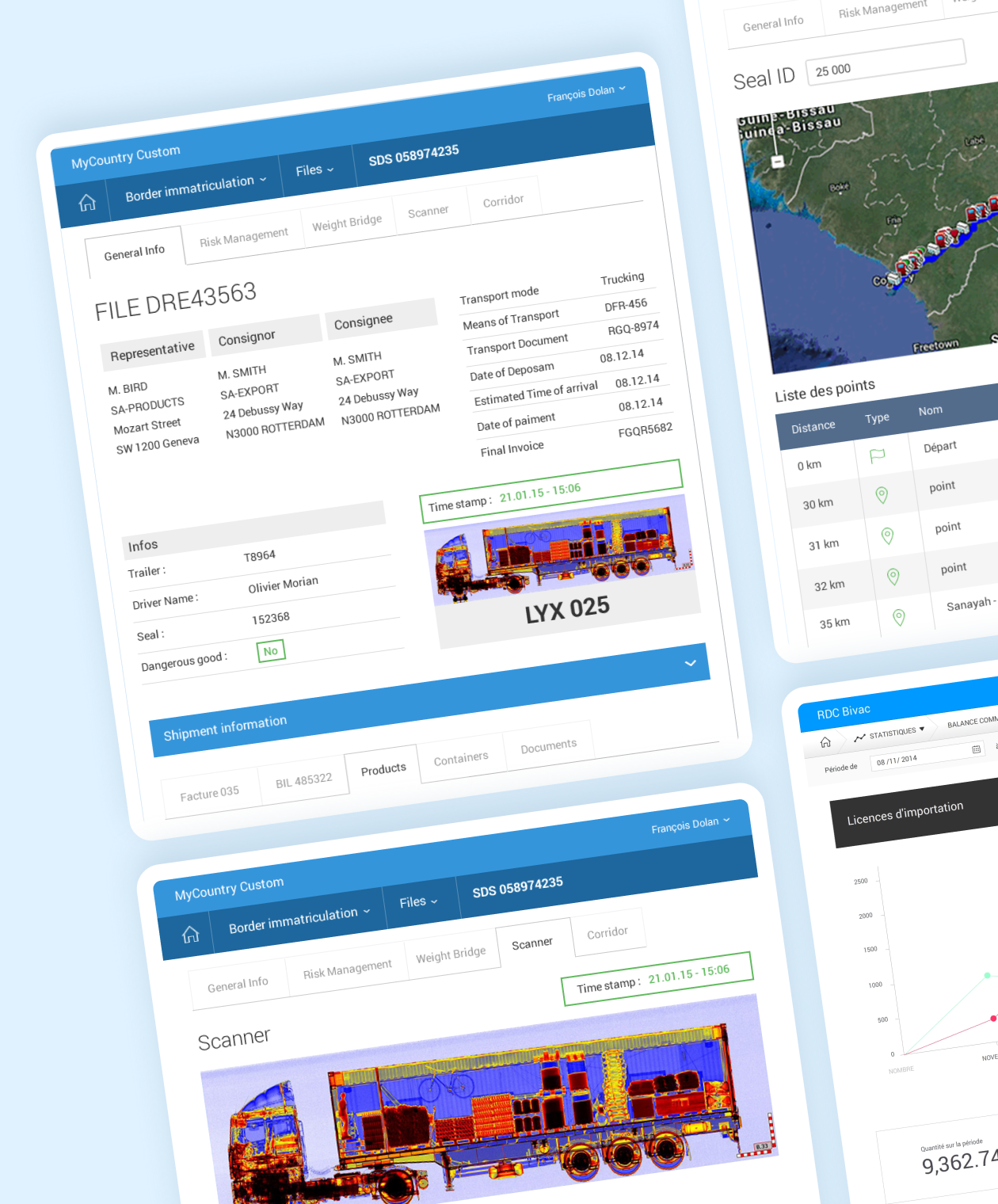Click the Balance tab in RDC Bivac
998x1204 pixels.
972,721
